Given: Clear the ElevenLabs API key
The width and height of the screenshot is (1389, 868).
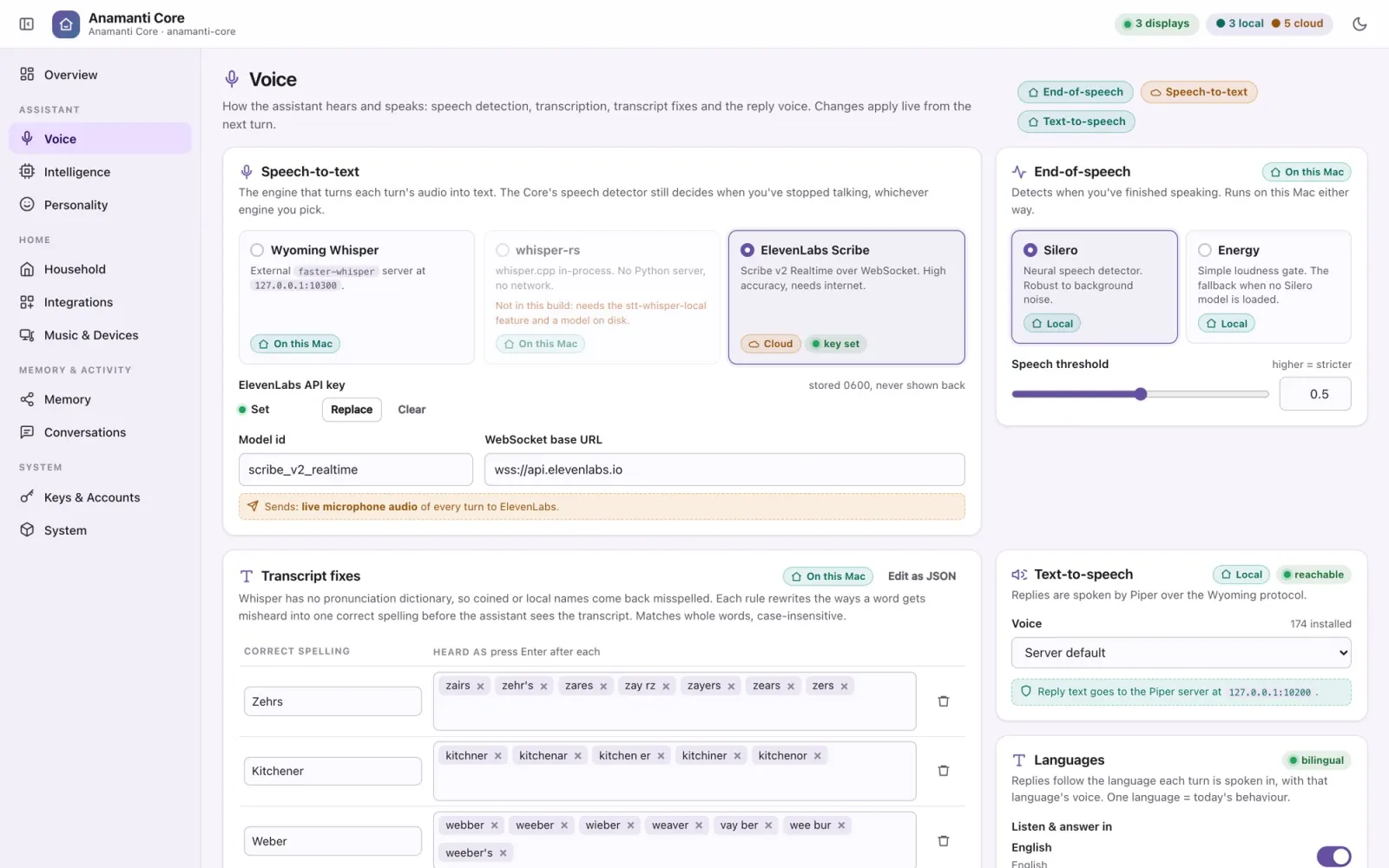Looking at the screenshot, I should point(411,410).
